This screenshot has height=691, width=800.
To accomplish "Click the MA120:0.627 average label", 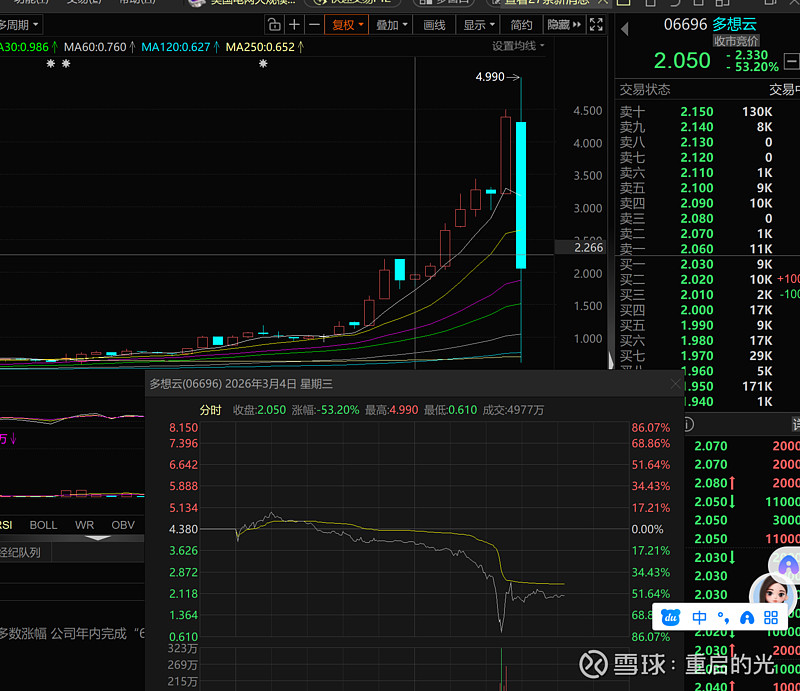I will click(x=176, y=47).
